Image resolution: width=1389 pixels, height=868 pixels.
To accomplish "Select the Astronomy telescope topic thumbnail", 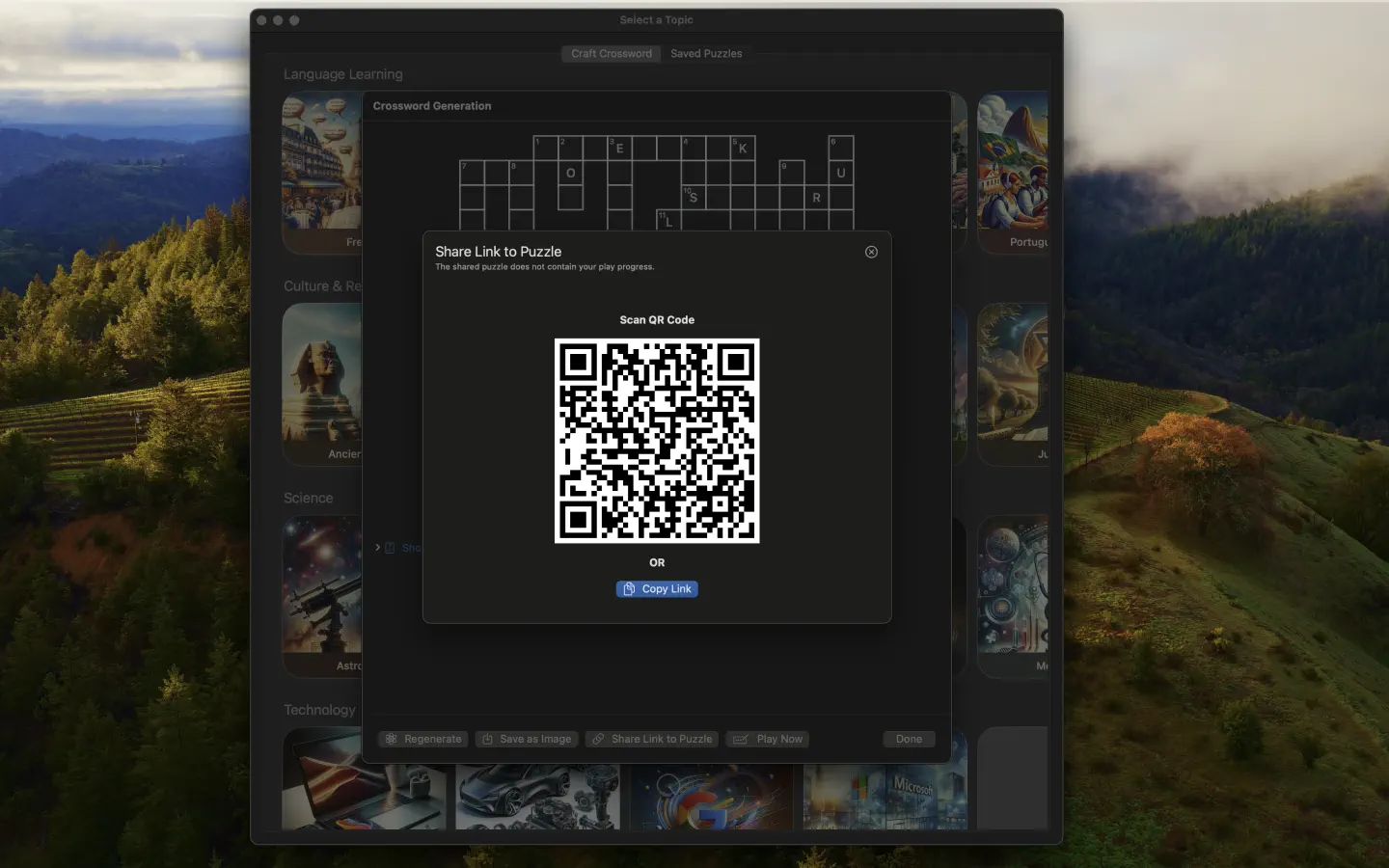I will (322, 596).
